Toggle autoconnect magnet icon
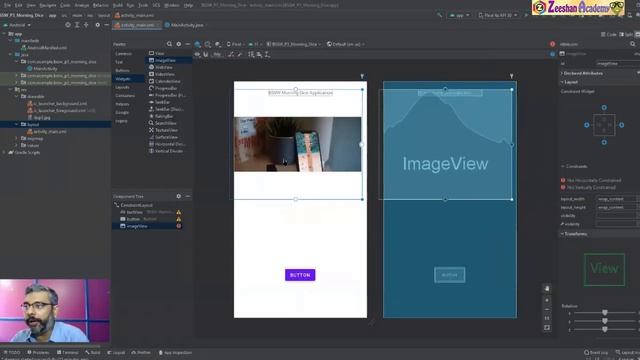Image resolution: width=640 pixels, height=360 pixels. point(206,54)
